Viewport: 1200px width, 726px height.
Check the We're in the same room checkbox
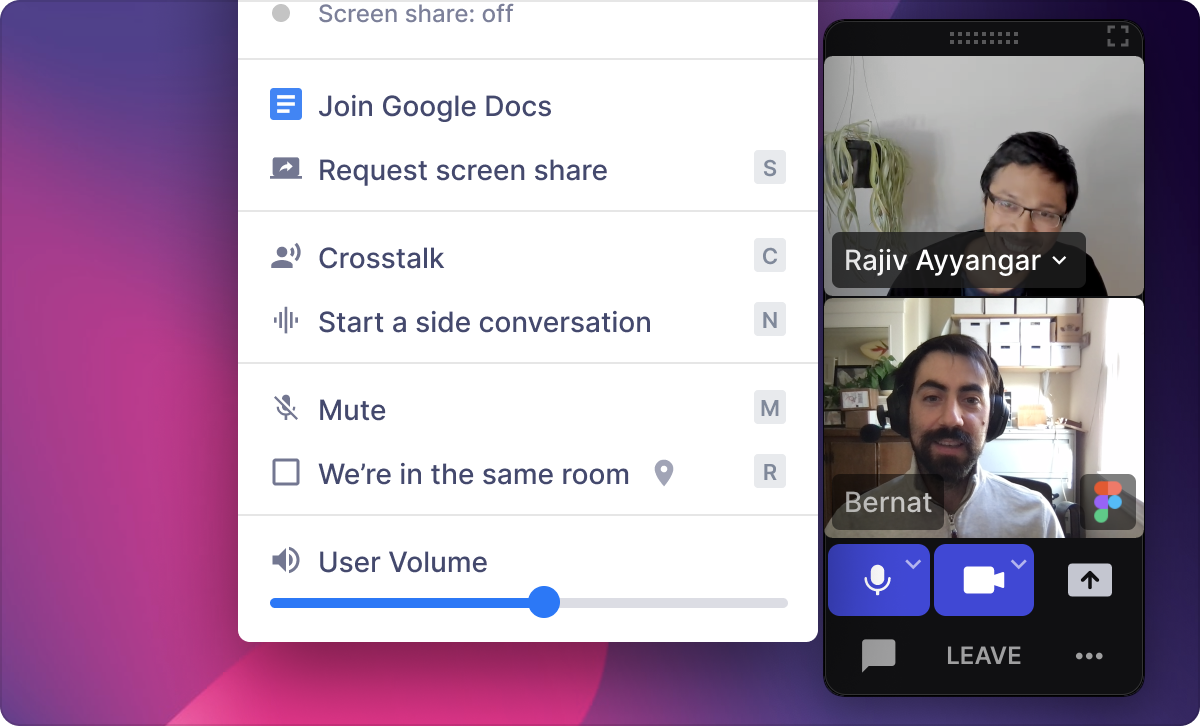(286, 472)
